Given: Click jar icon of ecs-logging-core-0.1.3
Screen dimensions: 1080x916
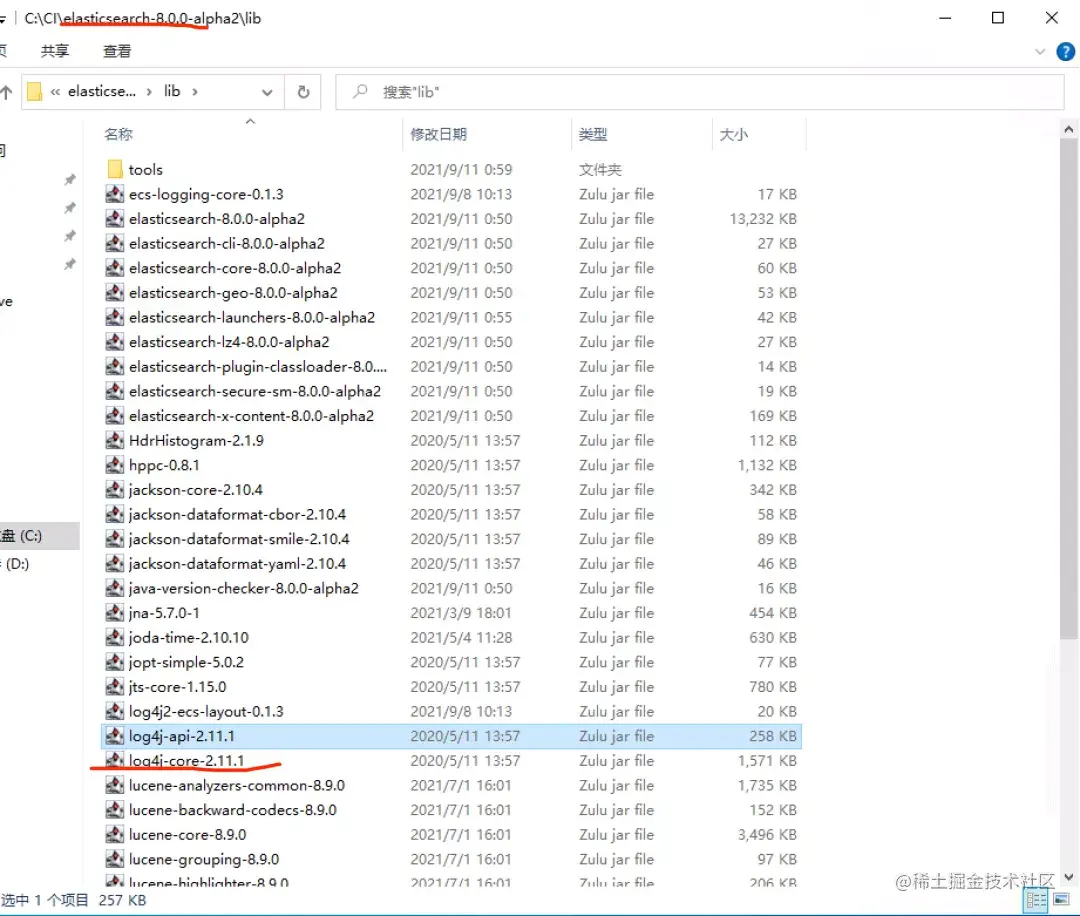Looking at the screenshot, I should coord(114,194).
